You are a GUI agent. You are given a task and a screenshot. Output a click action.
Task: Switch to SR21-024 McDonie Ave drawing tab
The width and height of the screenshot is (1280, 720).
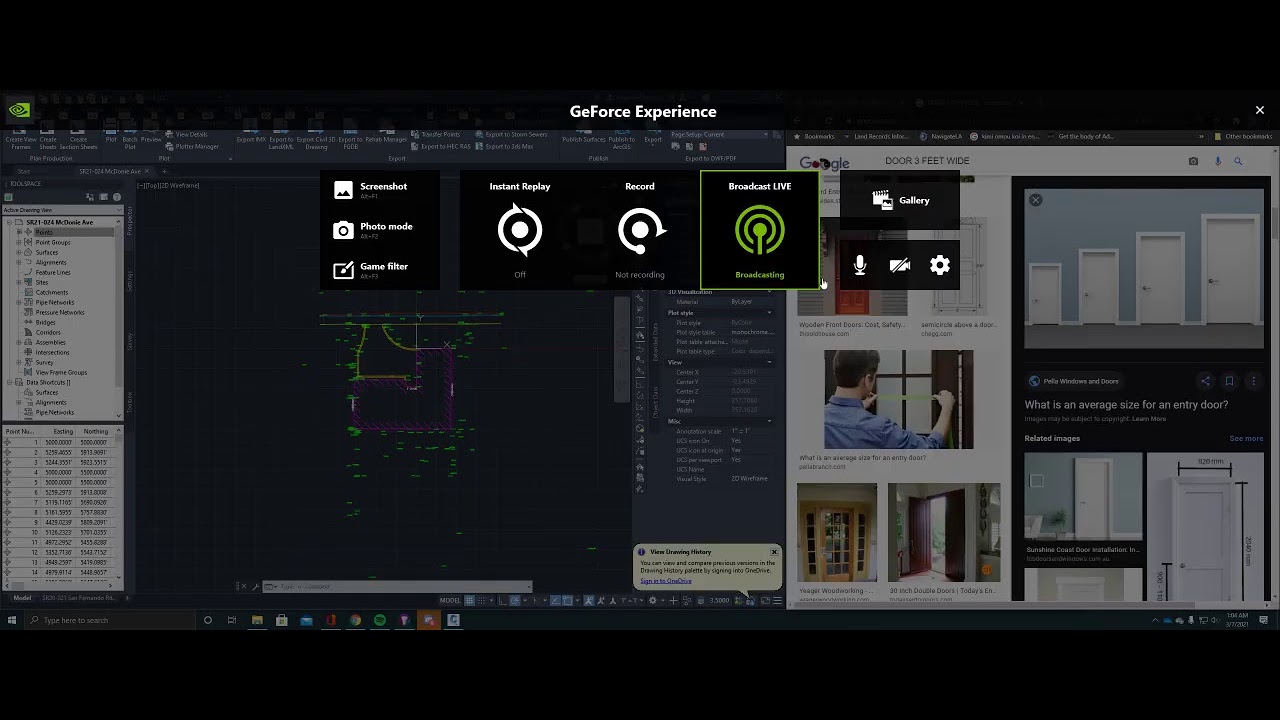(113, 171)
